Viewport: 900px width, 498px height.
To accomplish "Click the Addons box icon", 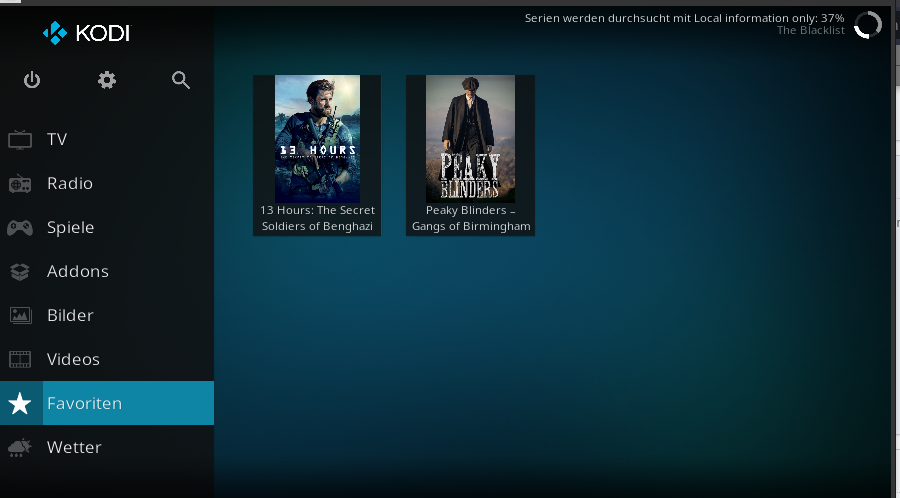I will [x=20, y=272].
